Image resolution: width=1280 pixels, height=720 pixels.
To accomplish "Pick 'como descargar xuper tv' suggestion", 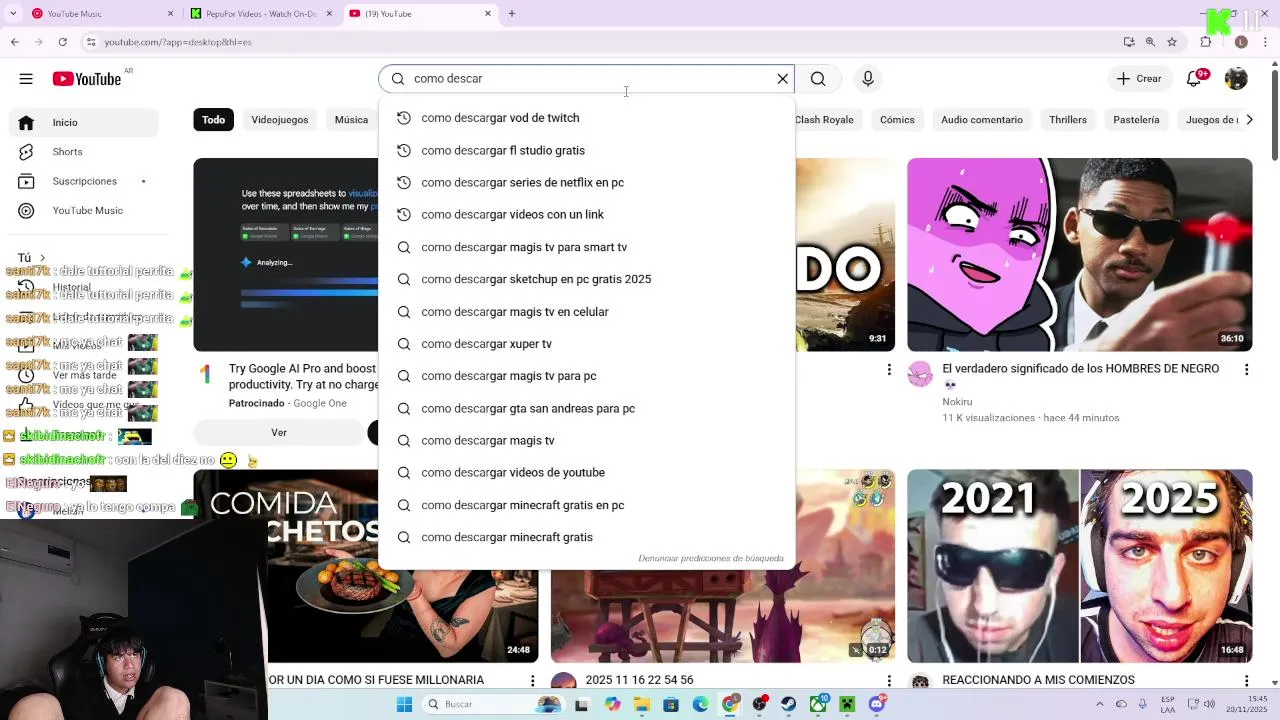I will [x=587, y=344].
